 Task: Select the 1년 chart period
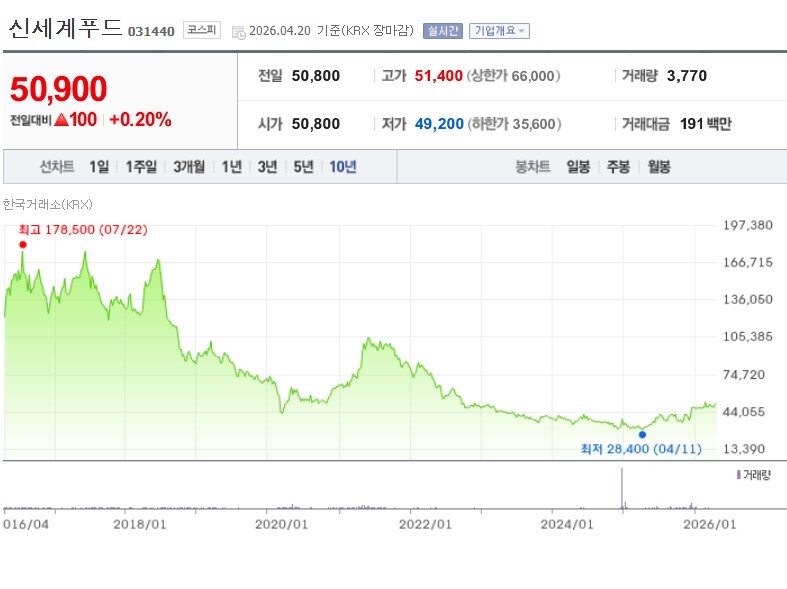232,167
